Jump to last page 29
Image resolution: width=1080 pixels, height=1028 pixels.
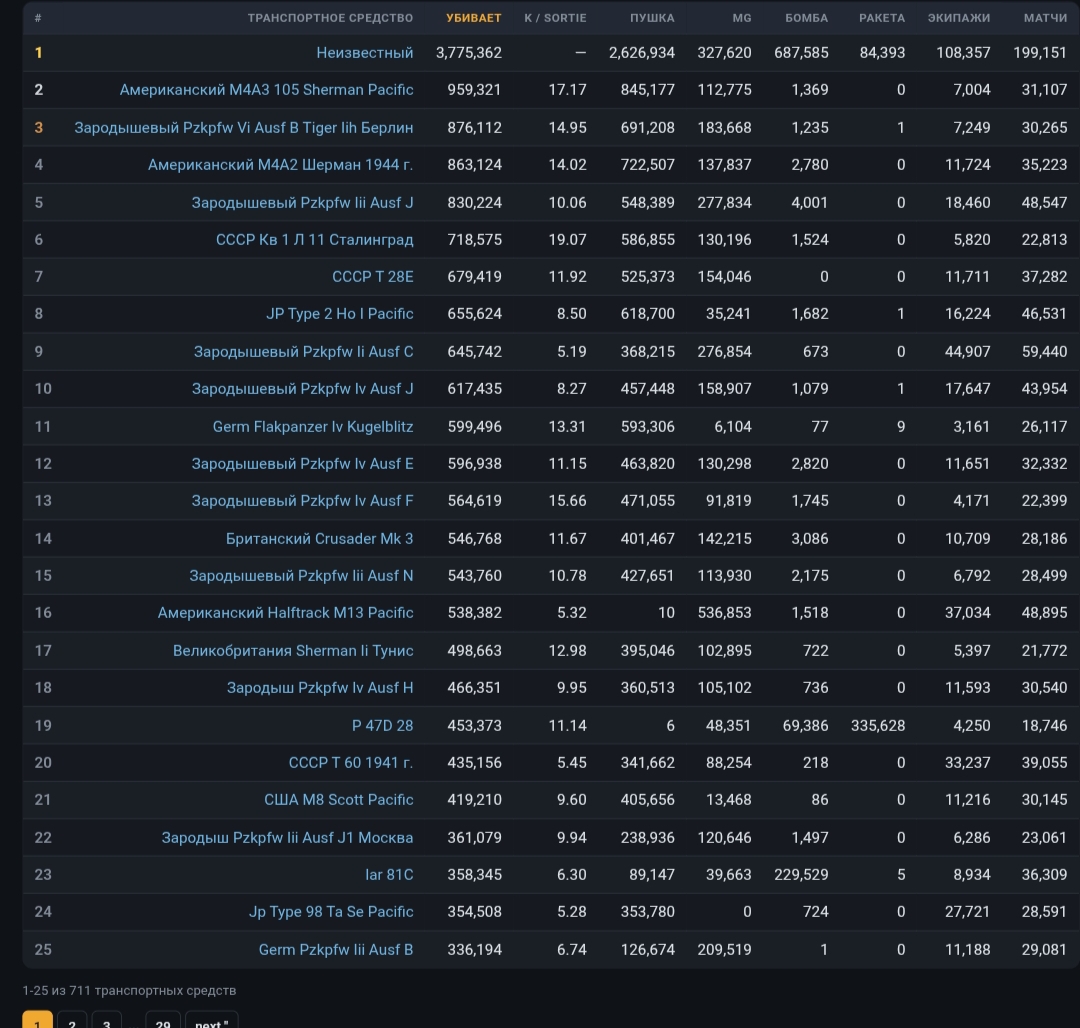click(x=163, y=1021)
